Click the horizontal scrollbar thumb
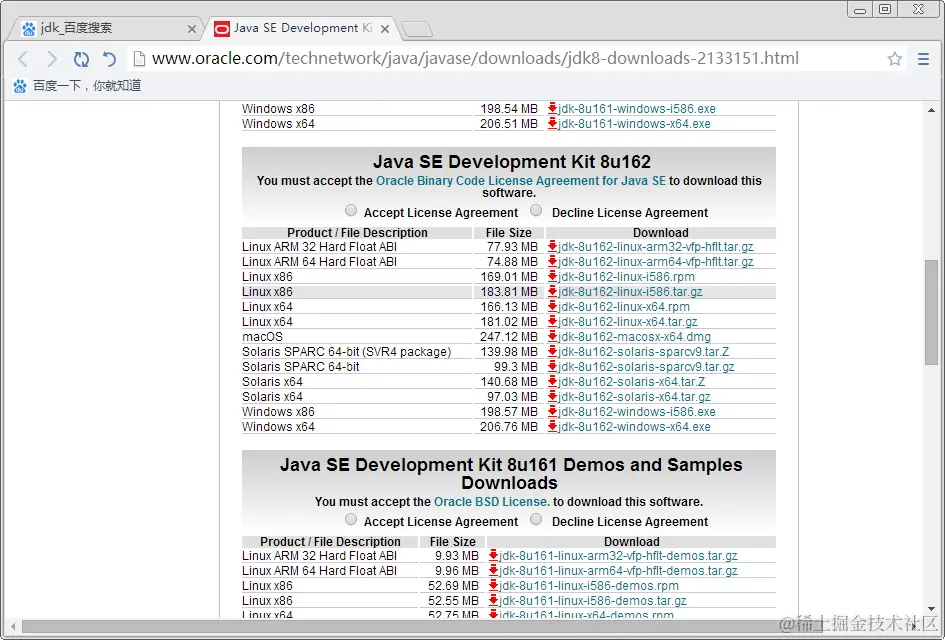945x640 pixels. tap(422, 627)
